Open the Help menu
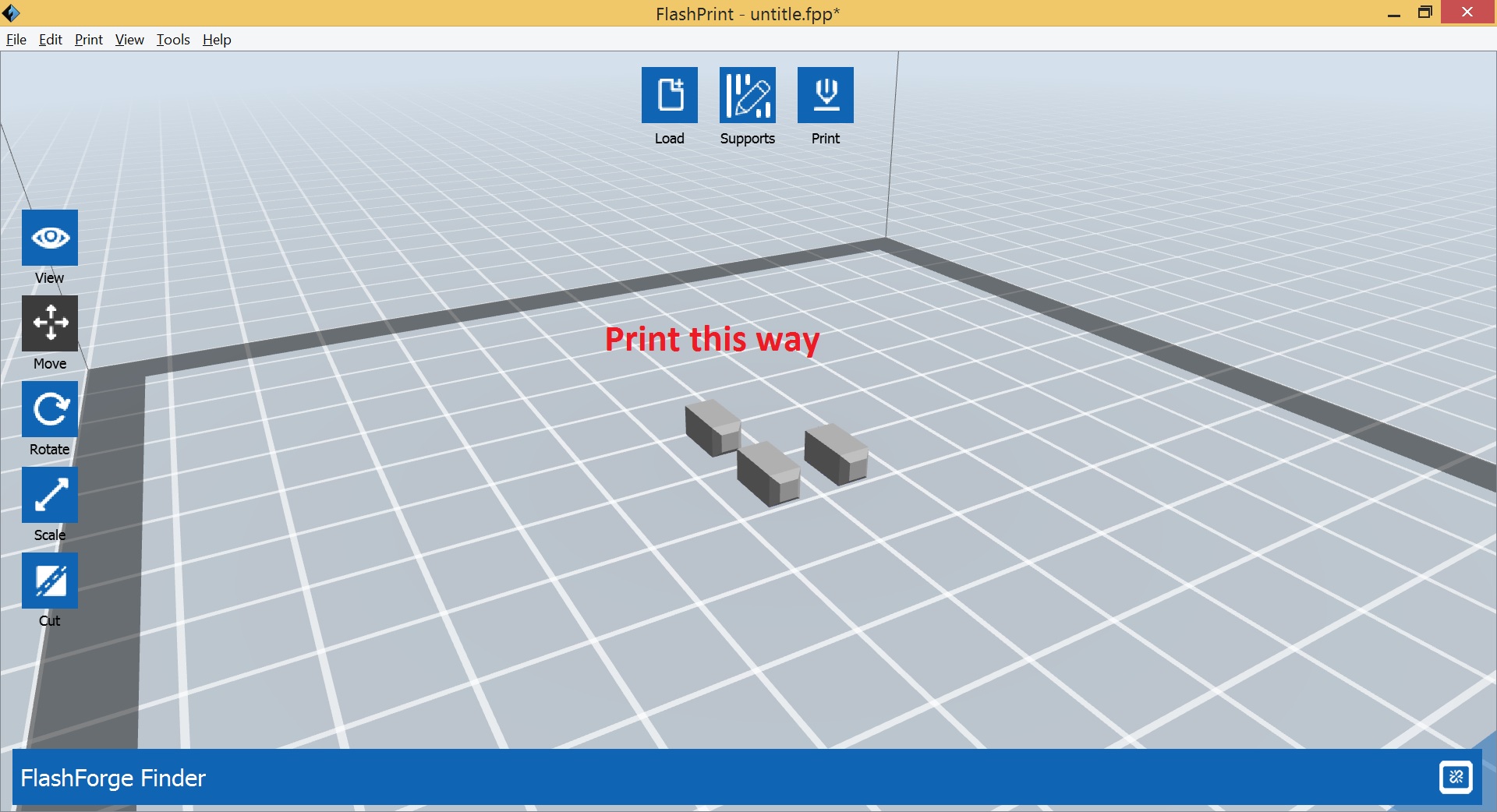 pos(217,40)
